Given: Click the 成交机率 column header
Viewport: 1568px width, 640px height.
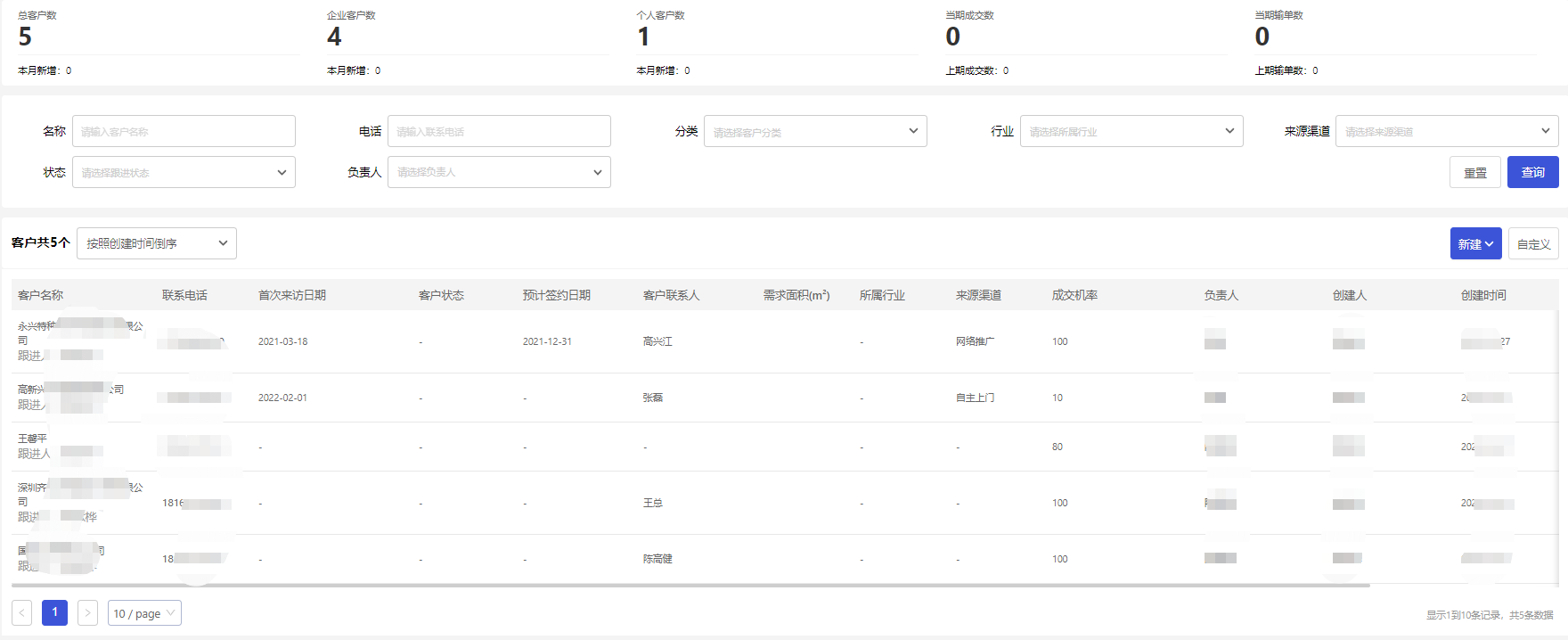Looking at the screenshot, I should (1074, 295).
